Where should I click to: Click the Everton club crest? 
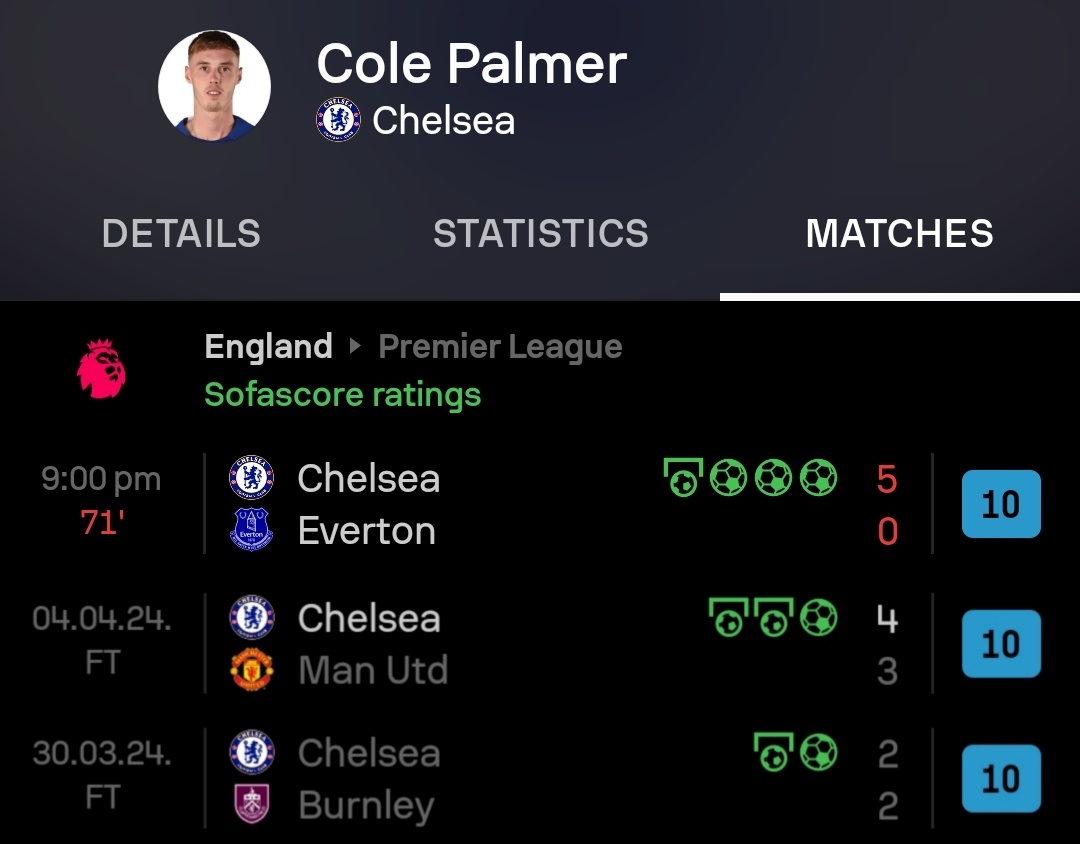[x=251, y=529]
